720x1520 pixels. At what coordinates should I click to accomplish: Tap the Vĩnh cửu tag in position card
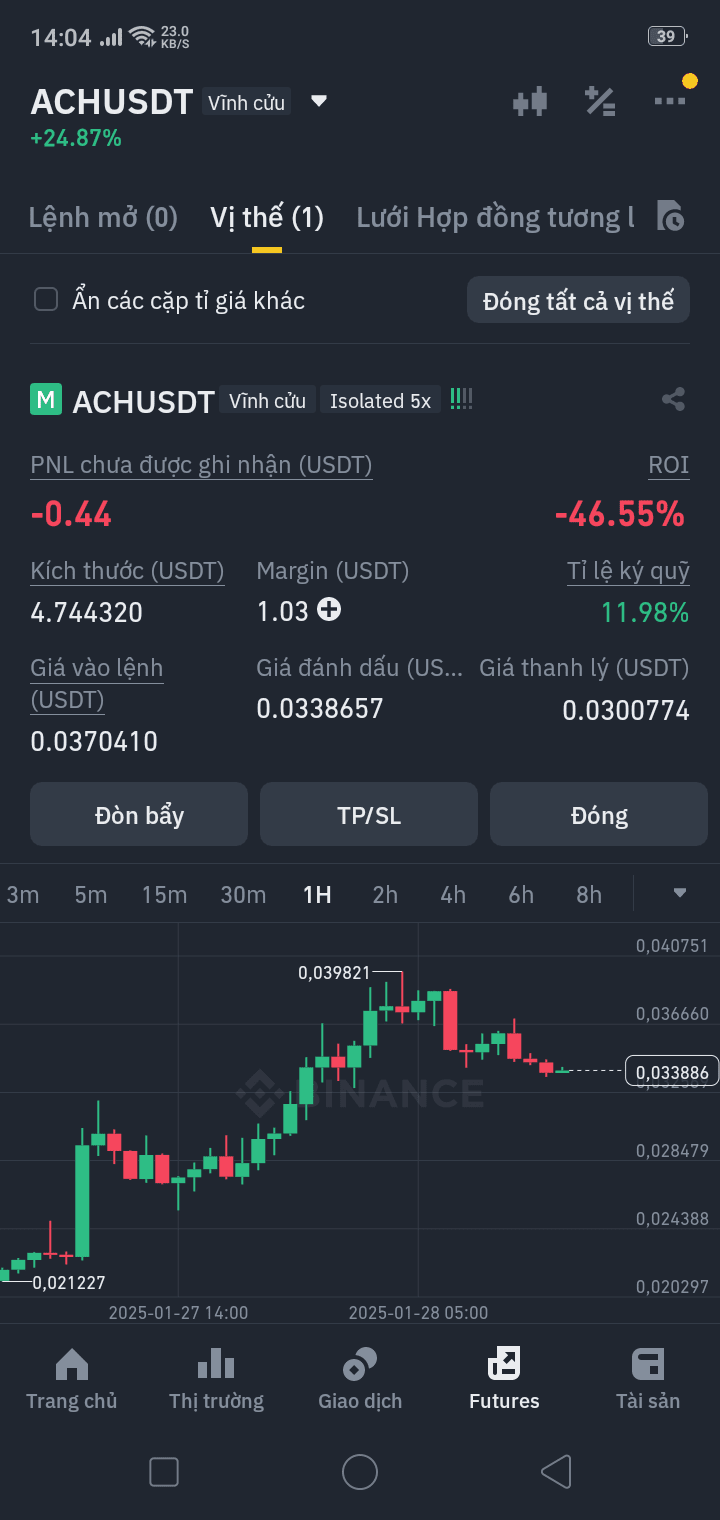coord(268,400)
